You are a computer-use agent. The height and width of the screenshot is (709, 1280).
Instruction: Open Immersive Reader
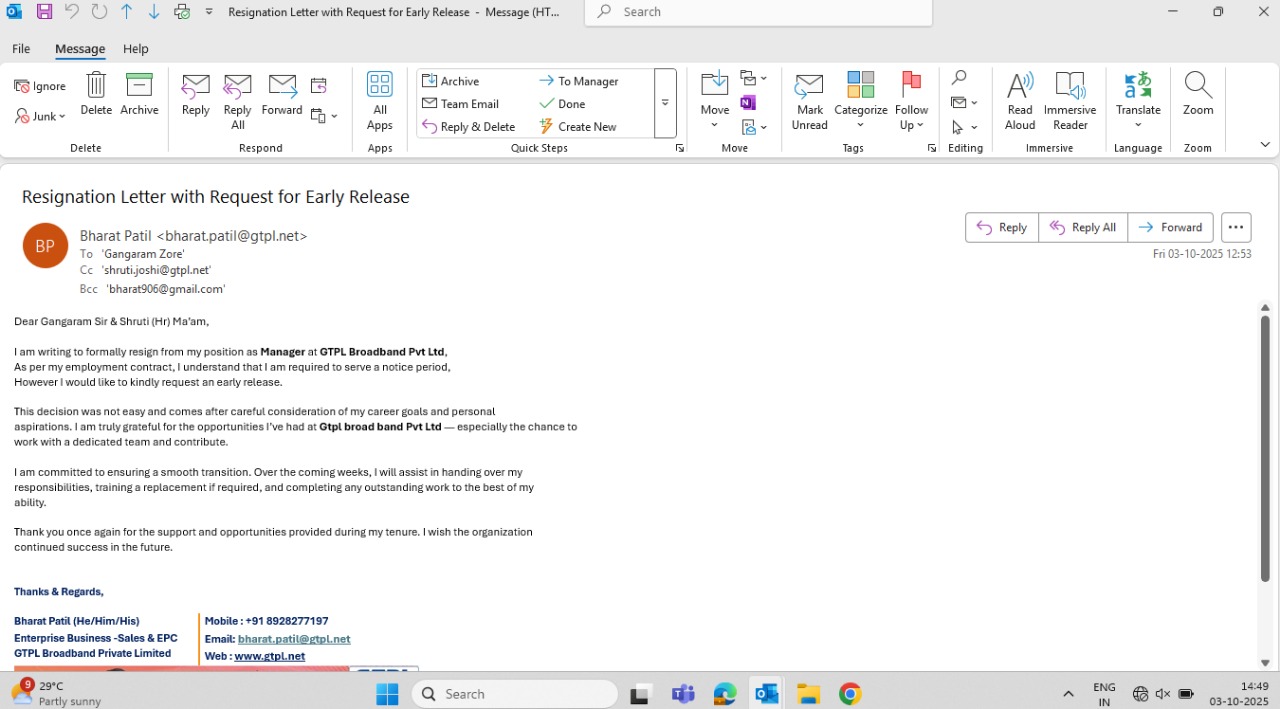(1070, 102)
